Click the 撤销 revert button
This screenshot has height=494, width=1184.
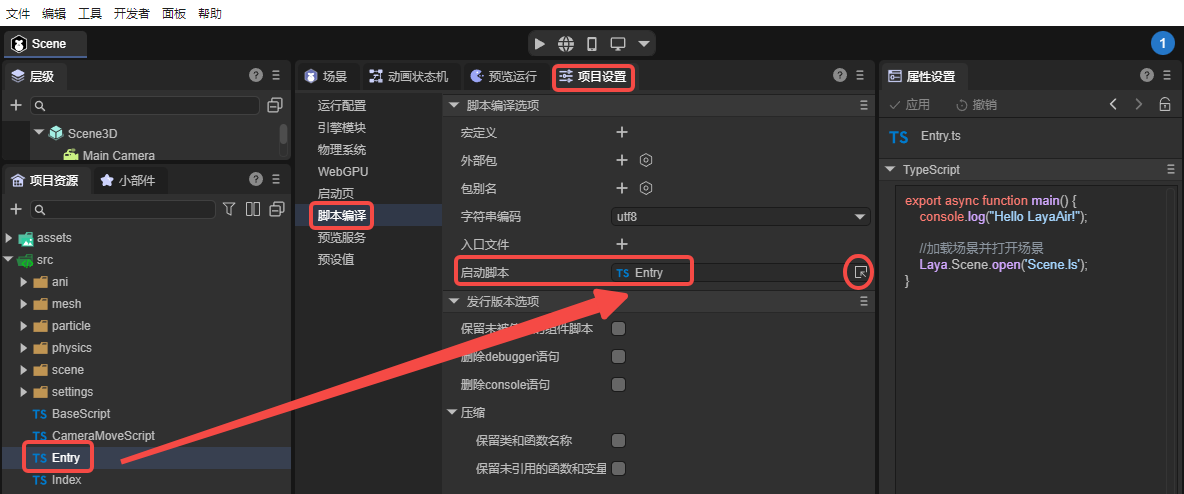click(976, 105)
